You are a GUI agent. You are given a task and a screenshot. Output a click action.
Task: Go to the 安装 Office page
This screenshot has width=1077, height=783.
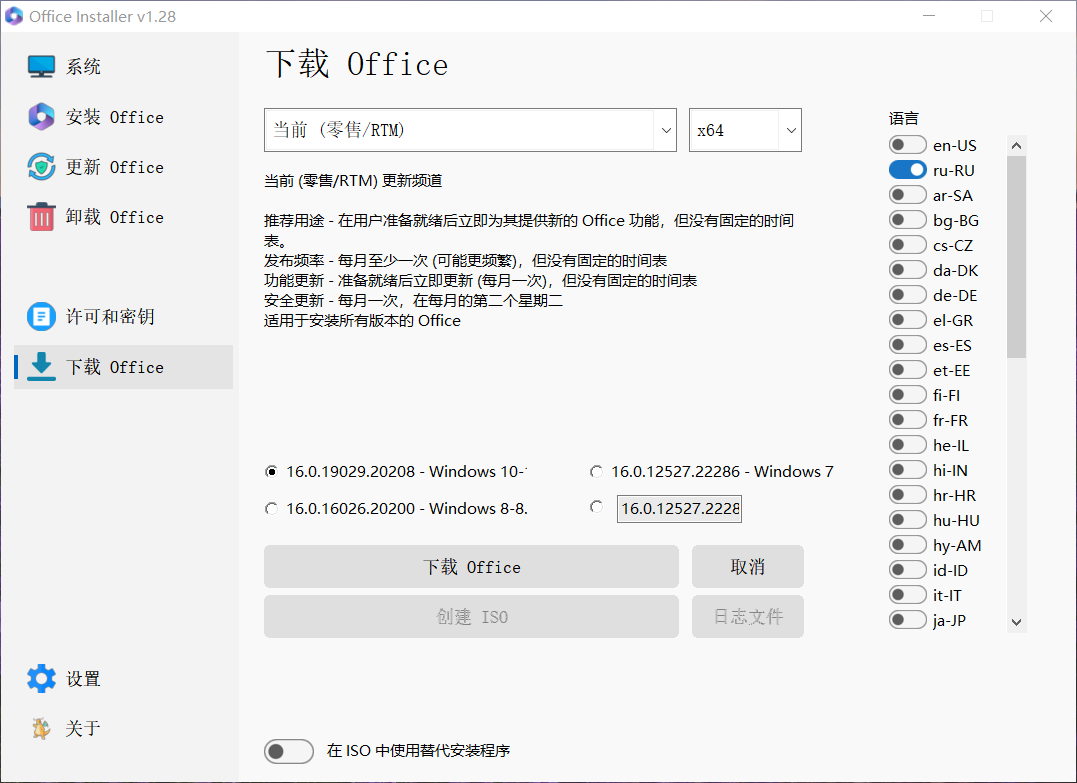pos(115,117)
